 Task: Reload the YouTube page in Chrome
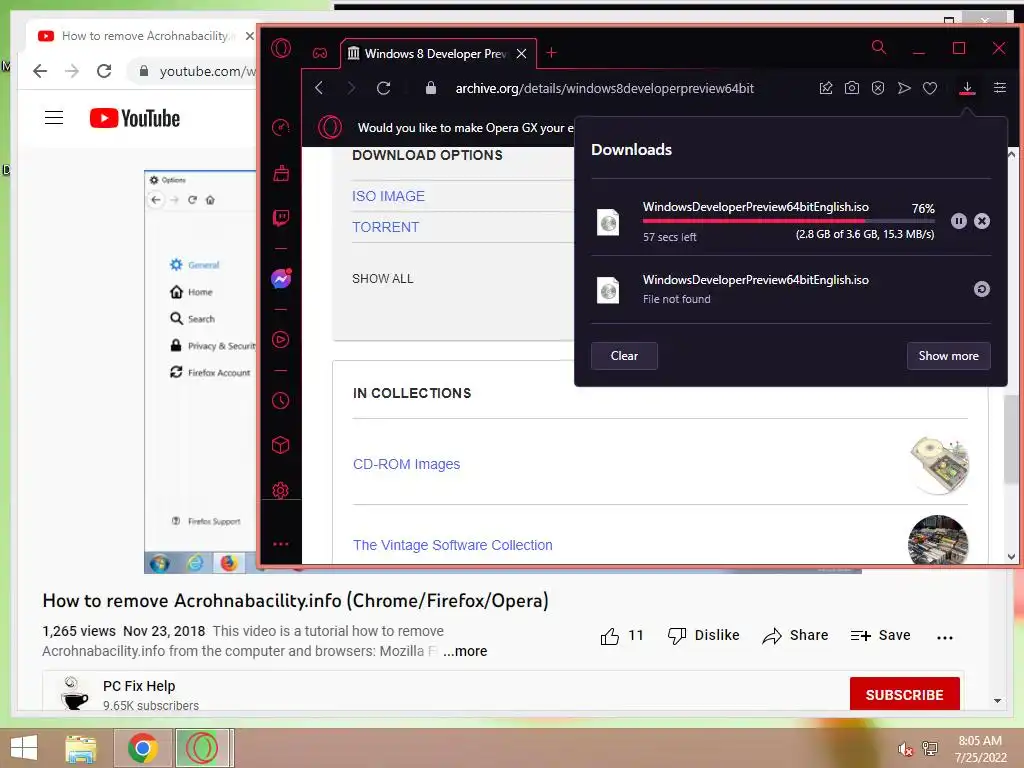pyautogui.click(x=104, y=71)
